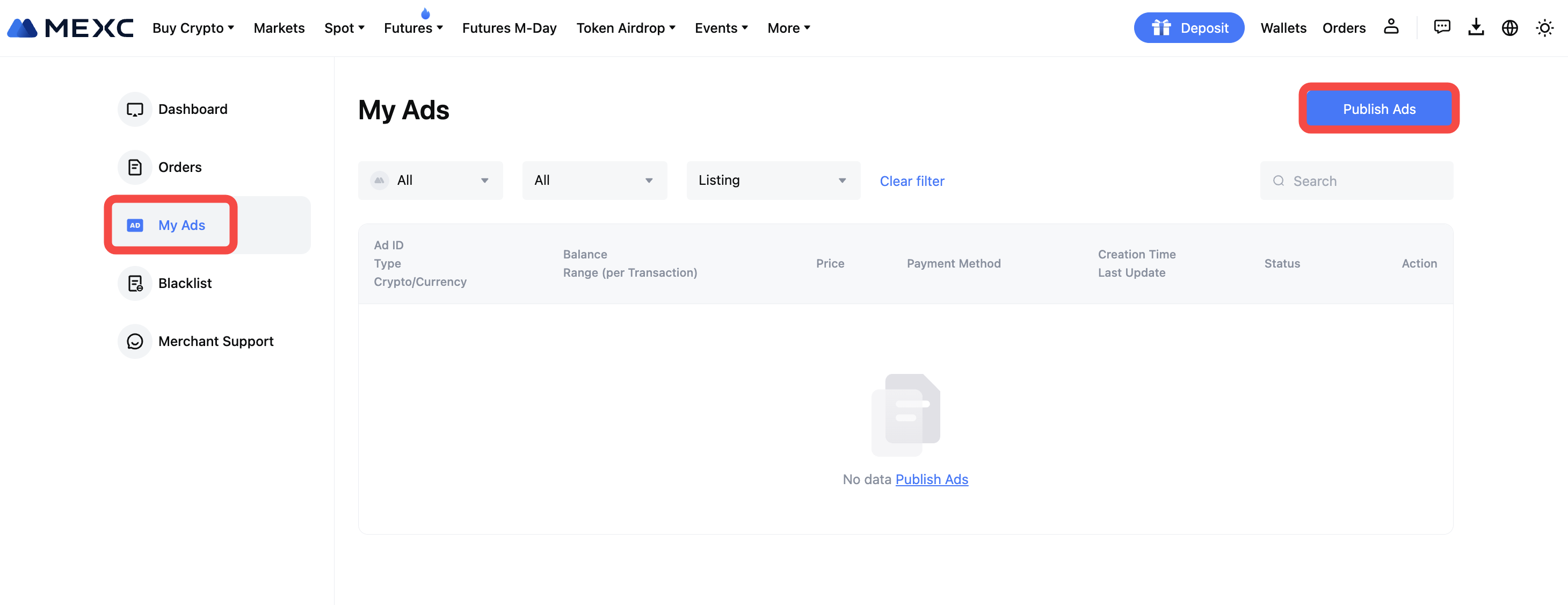Click the My Ads page heading
This screenshot has width=1568, height=605.
click(404, 110)
